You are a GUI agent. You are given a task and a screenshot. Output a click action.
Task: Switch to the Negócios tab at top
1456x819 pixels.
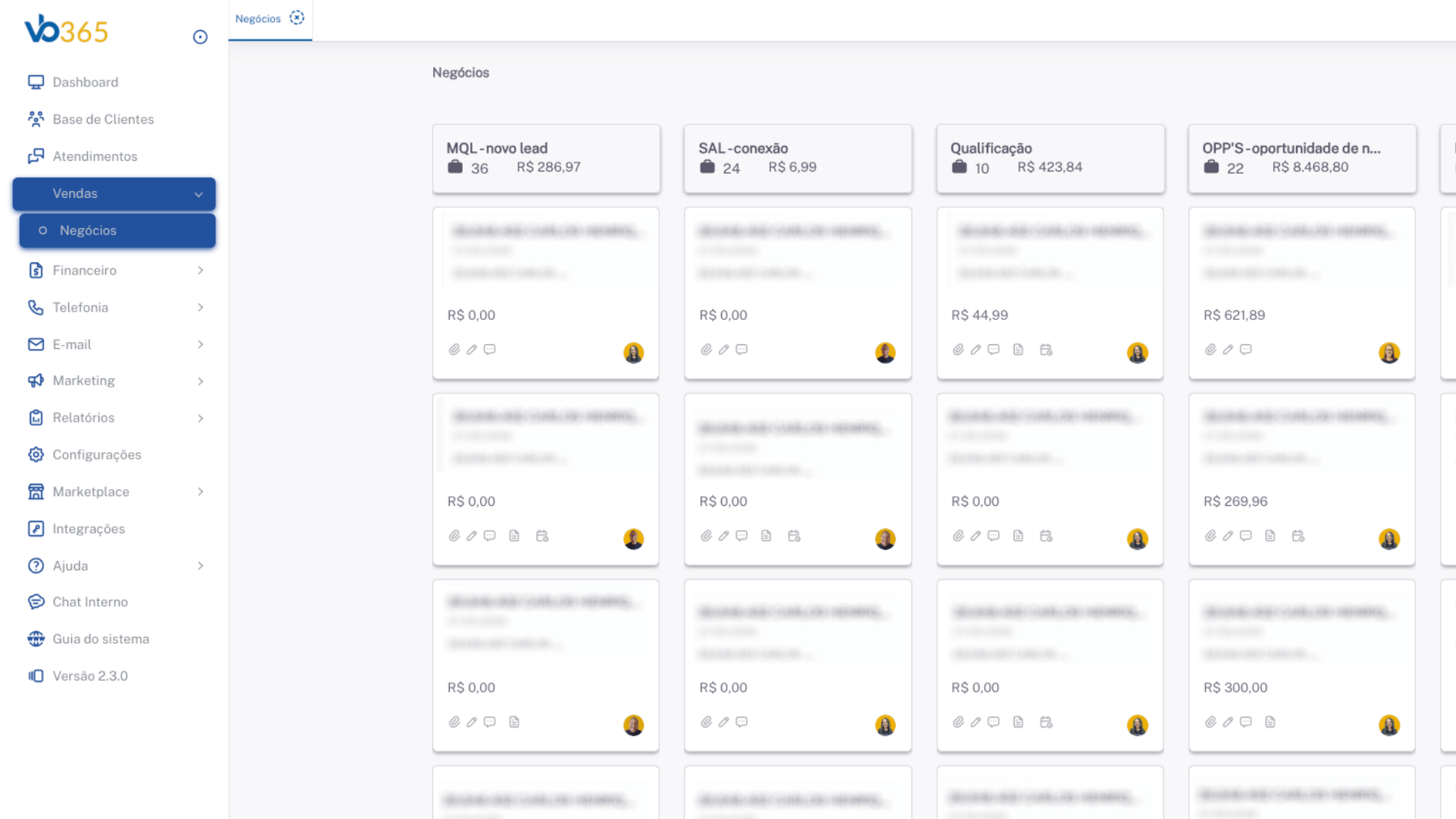[x=258, y=18]
